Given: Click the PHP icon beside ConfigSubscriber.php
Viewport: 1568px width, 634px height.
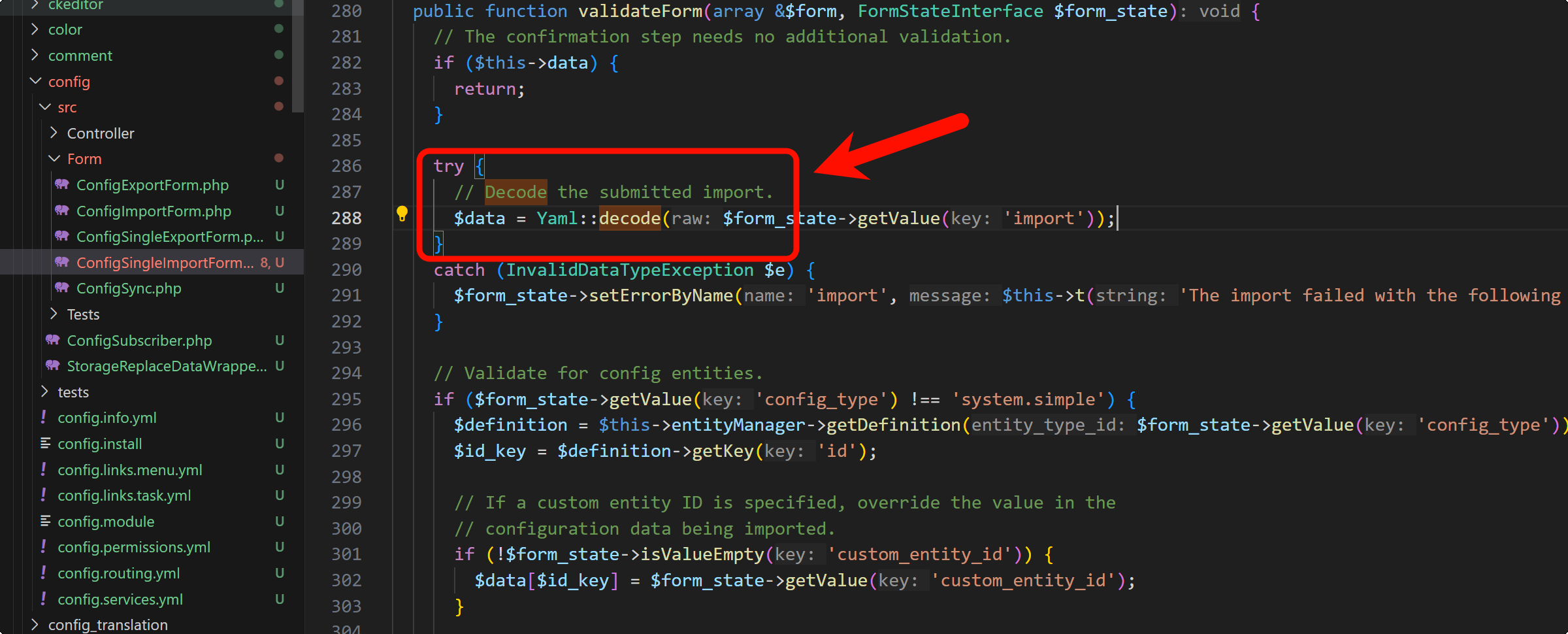Looking at the screenshot, I should [53, 340].
